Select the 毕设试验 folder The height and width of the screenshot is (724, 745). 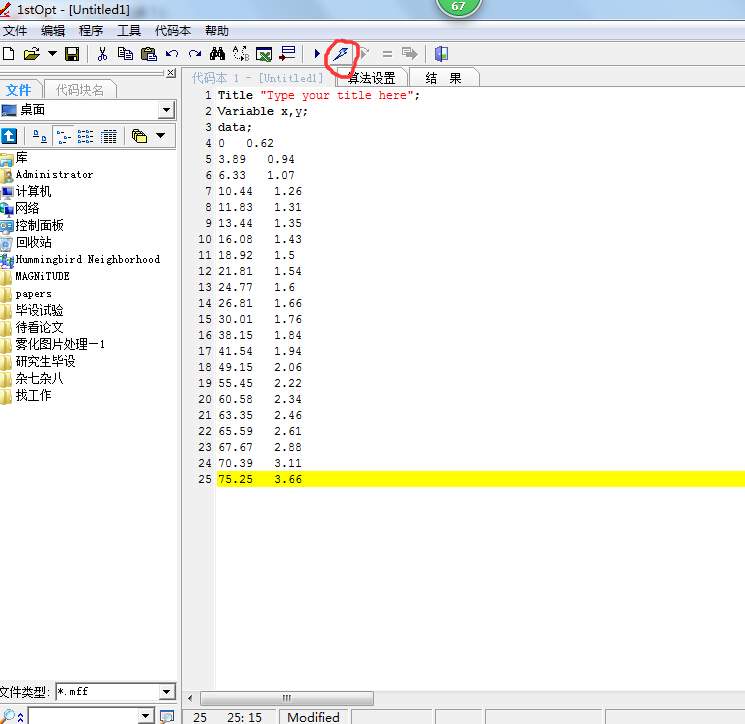(39, 310)
